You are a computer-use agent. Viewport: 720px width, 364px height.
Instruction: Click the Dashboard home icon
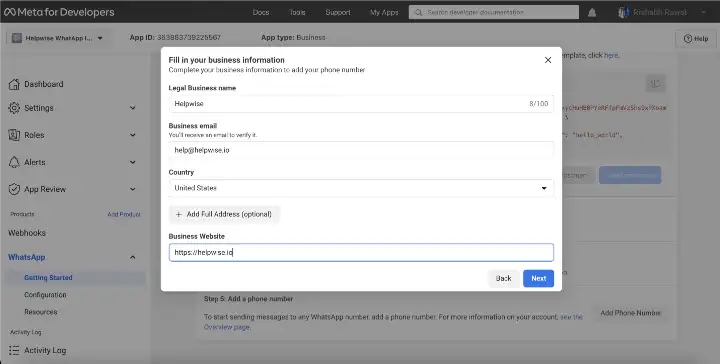tap(14, 84)
